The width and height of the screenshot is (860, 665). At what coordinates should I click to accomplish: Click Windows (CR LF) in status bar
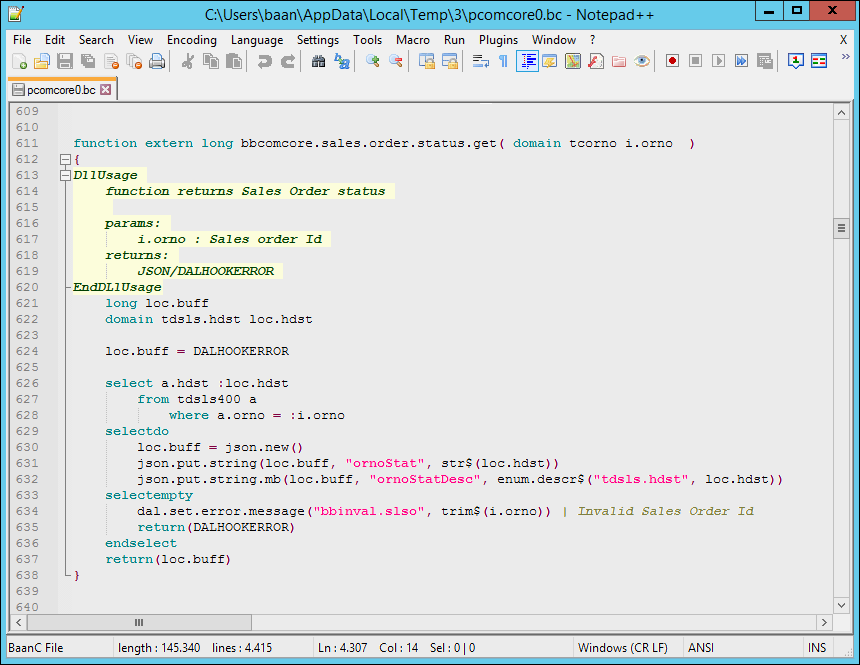coord(622,648)
